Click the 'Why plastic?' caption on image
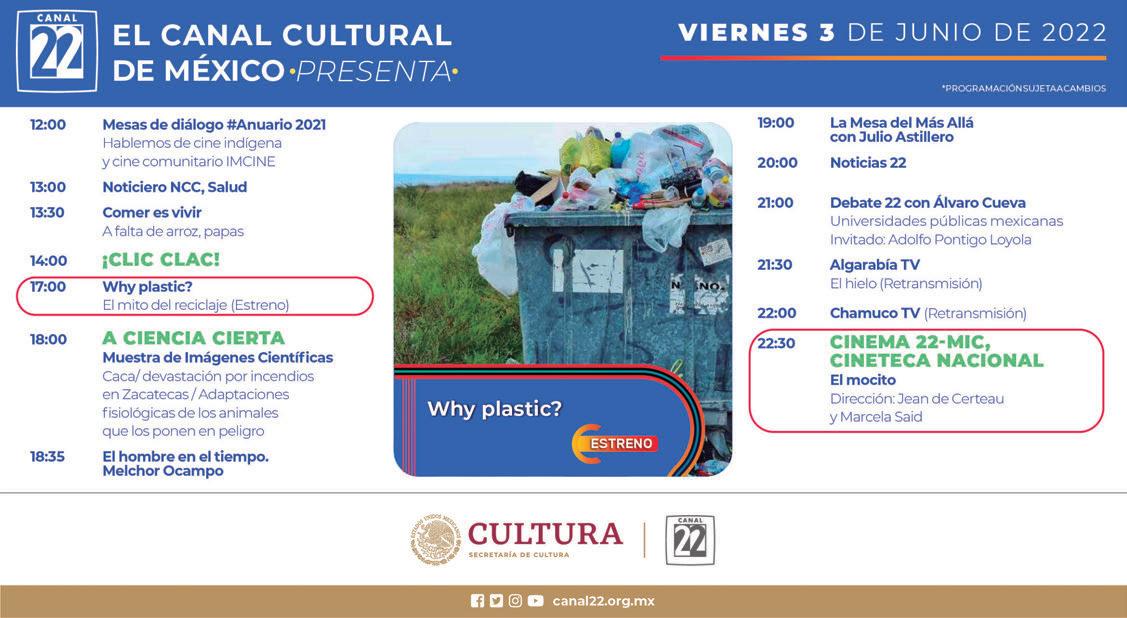 [494, 409]
